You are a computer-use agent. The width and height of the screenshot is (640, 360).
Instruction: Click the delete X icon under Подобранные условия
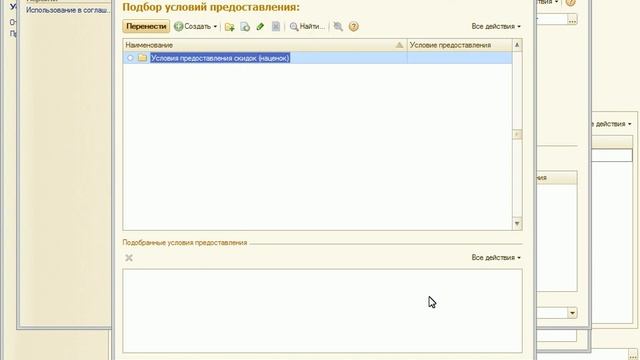coord(129,258)
